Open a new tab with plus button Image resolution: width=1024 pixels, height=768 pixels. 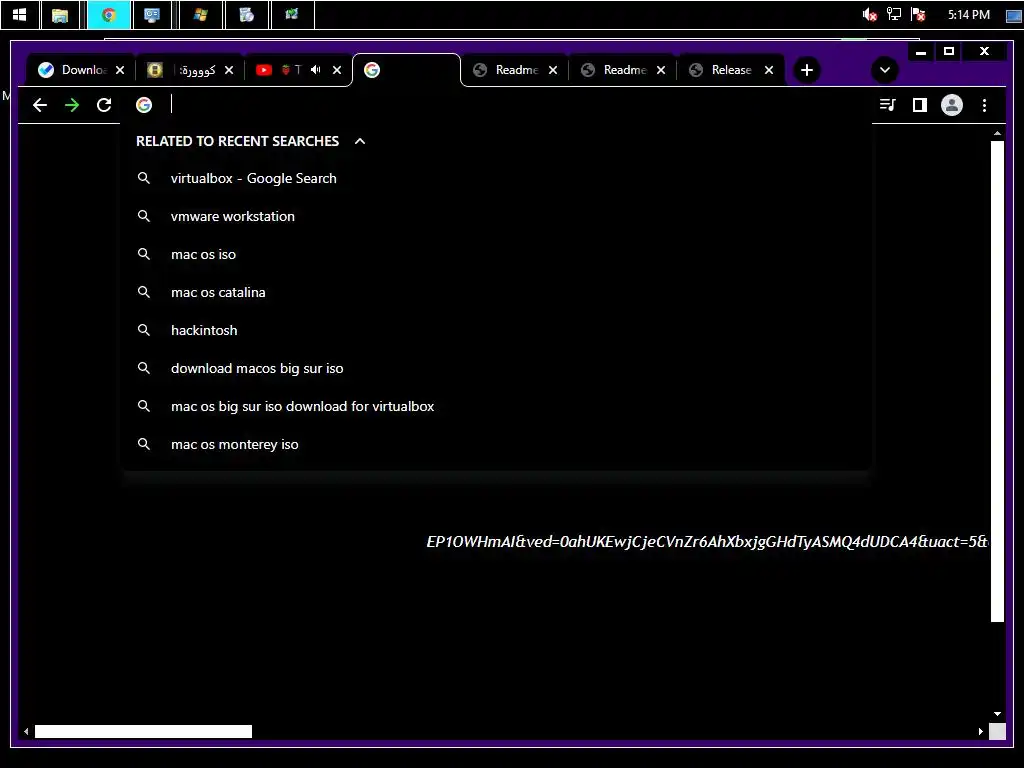click(x=807, y=70)
